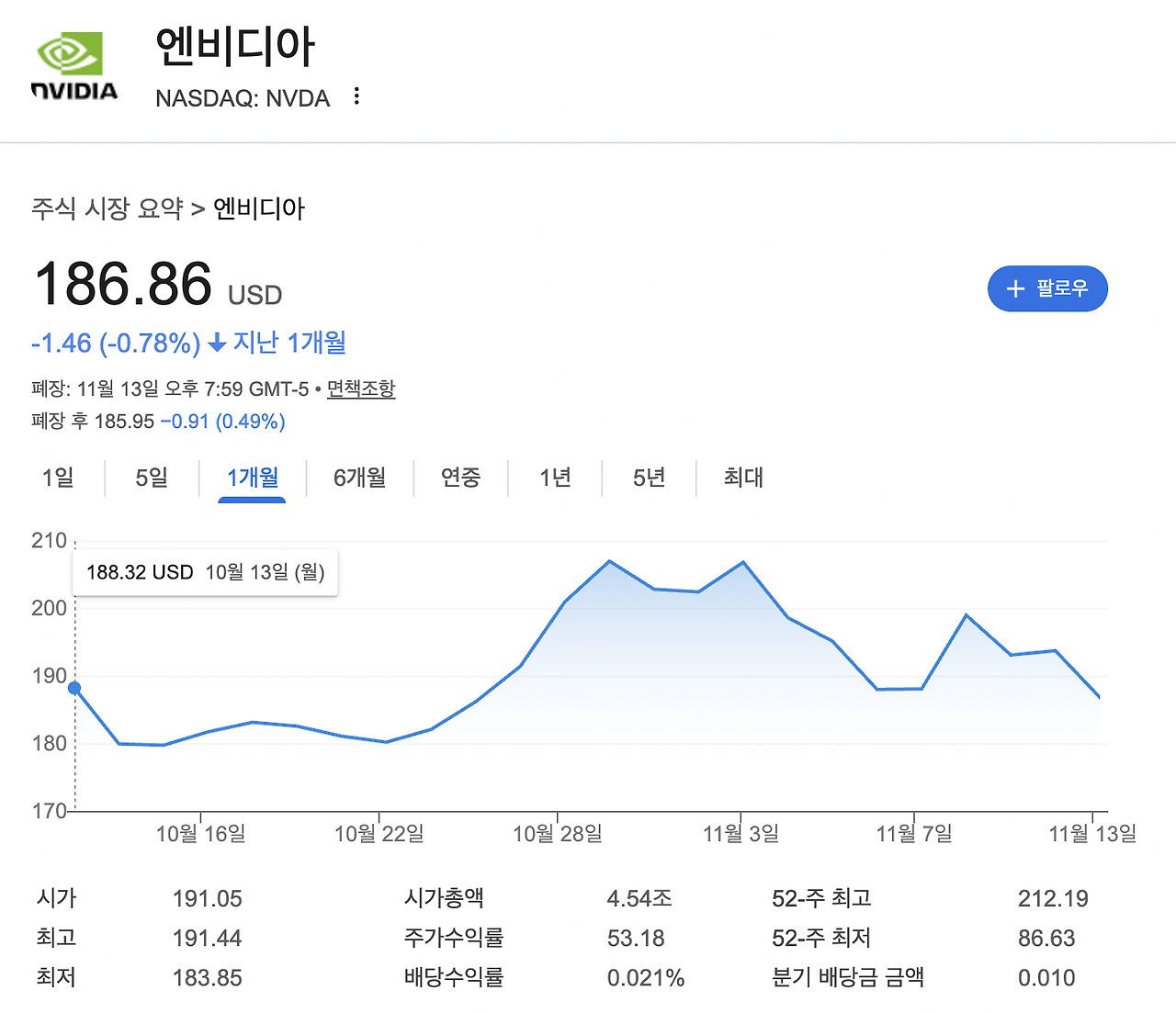
Task: Open the three-dot menu next to NASDAQ: NVDA
Action: click(356, 96)
